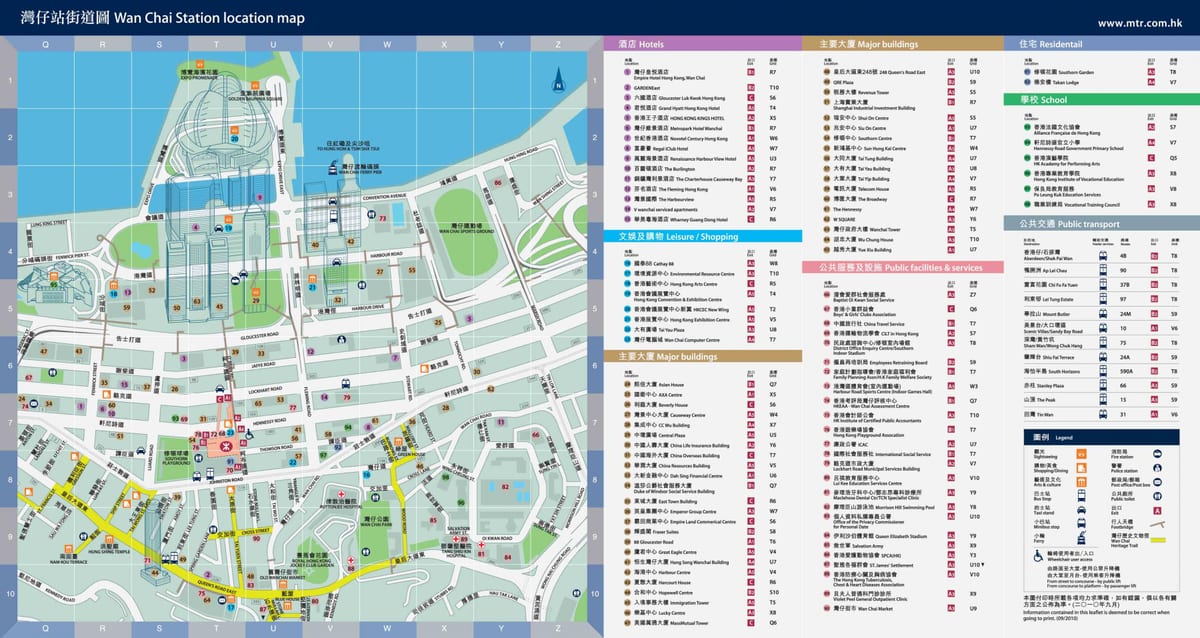Screen dimensions: 1200x638
Task: Click the Expo Promenade label
Action: point(199,74)
